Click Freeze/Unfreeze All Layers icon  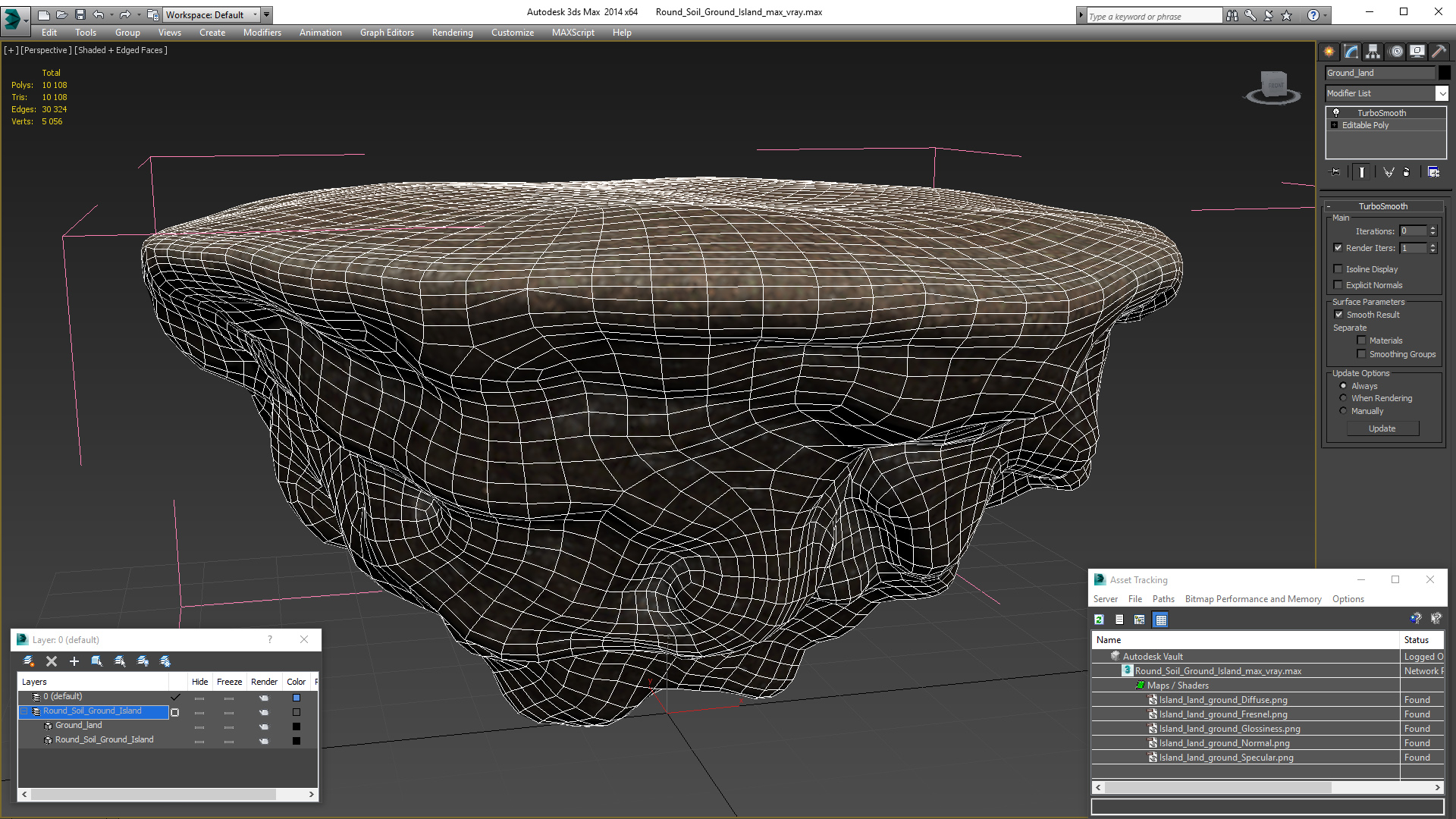pos(165,661)
